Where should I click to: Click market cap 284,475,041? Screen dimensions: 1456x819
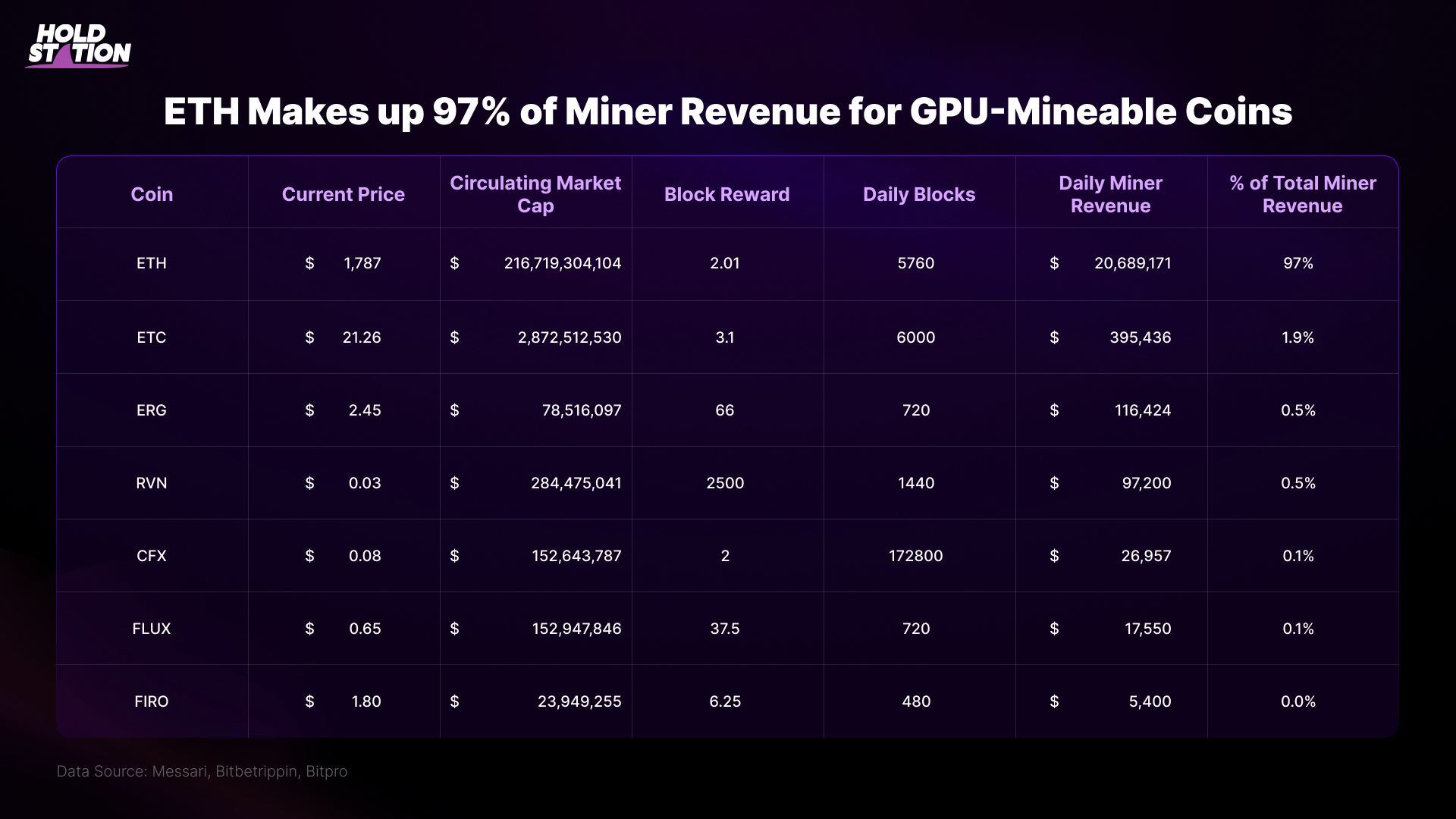click(x=576, y=483)
